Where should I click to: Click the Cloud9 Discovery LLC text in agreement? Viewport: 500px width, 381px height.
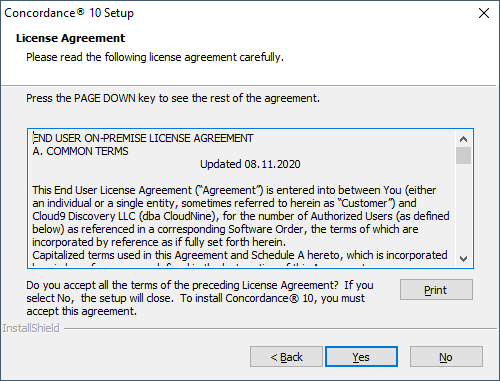[84, 216]
